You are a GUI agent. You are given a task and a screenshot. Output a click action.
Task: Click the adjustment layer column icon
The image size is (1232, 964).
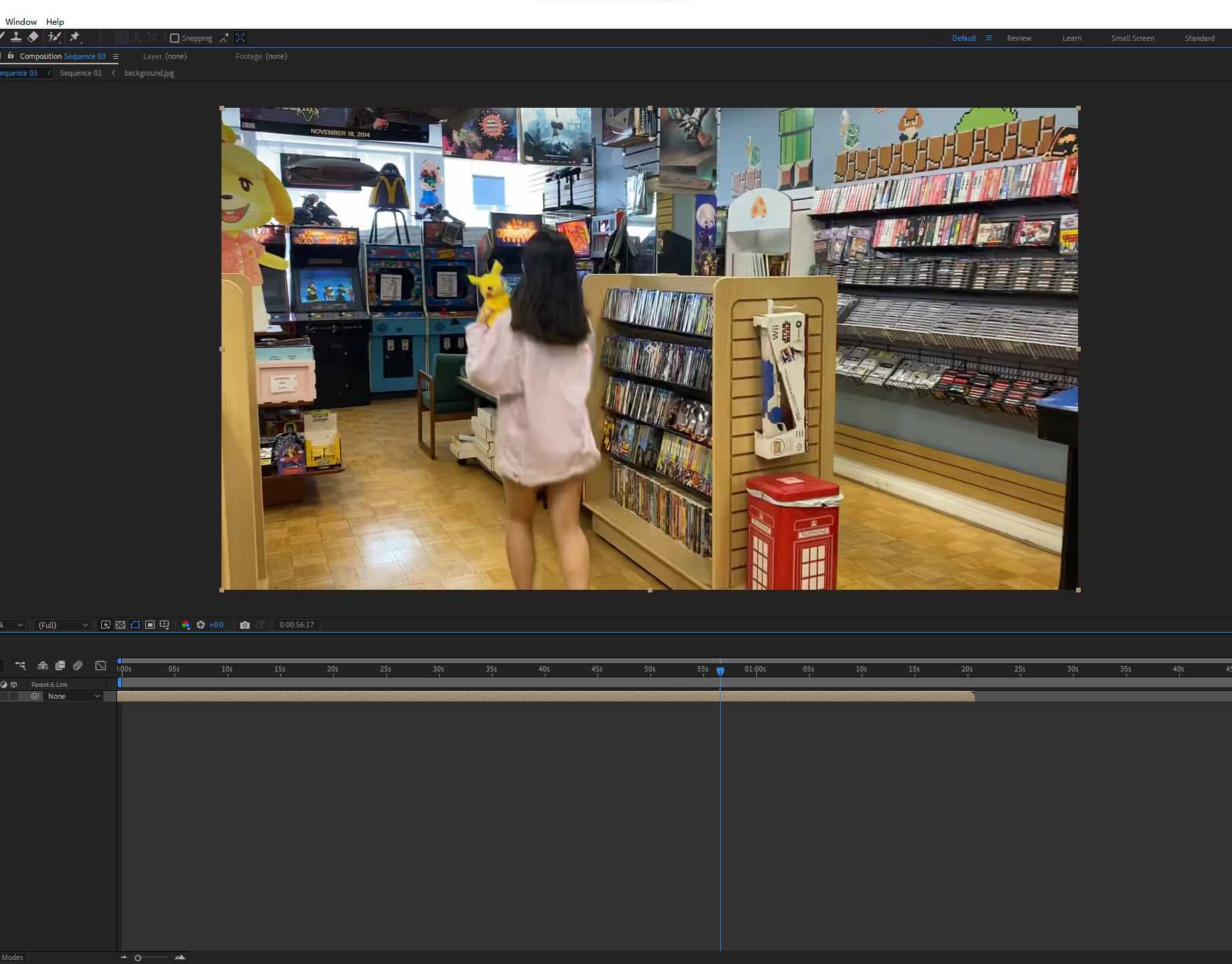4,684
